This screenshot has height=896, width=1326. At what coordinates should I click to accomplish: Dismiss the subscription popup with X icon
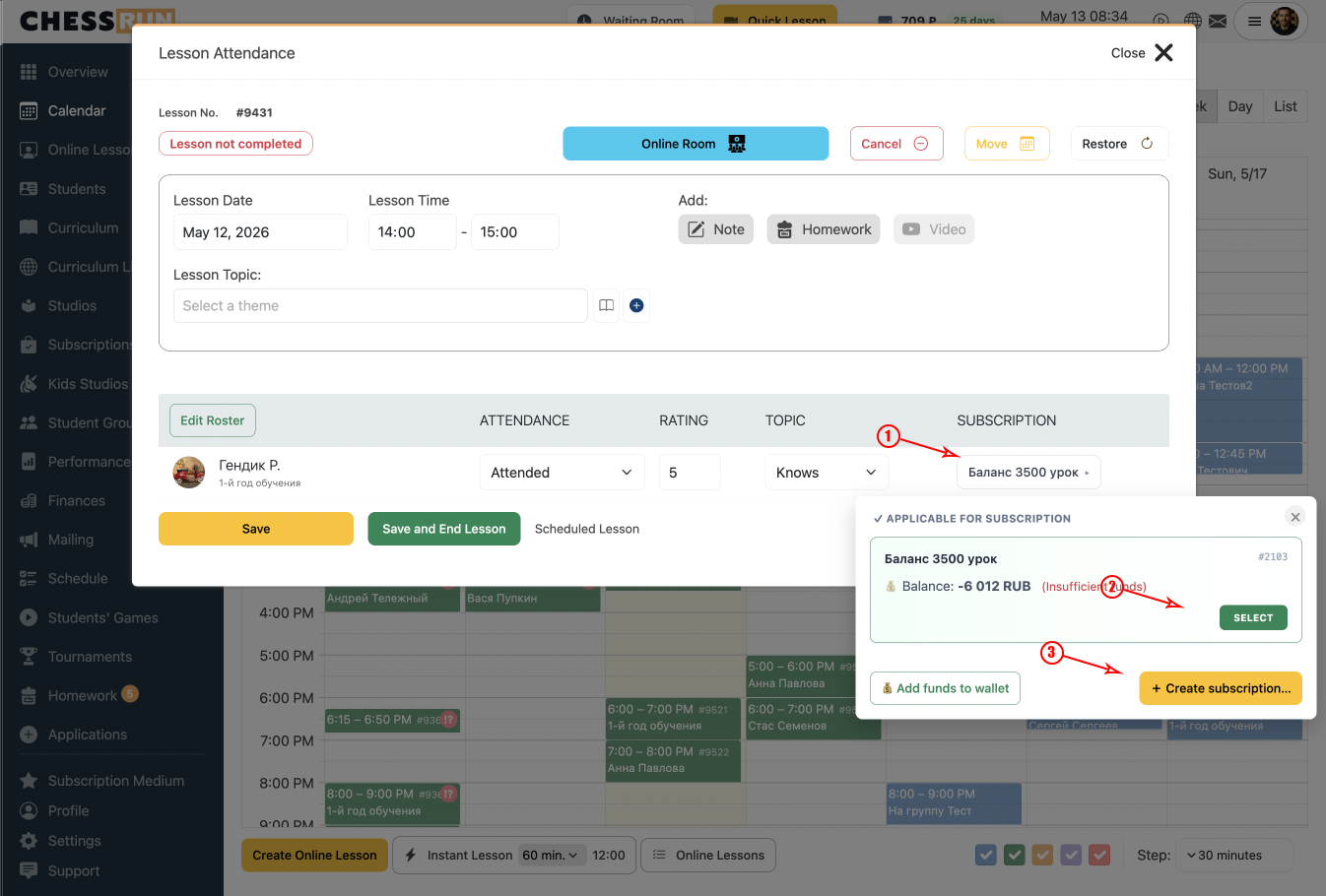[x=1295, y=517]
